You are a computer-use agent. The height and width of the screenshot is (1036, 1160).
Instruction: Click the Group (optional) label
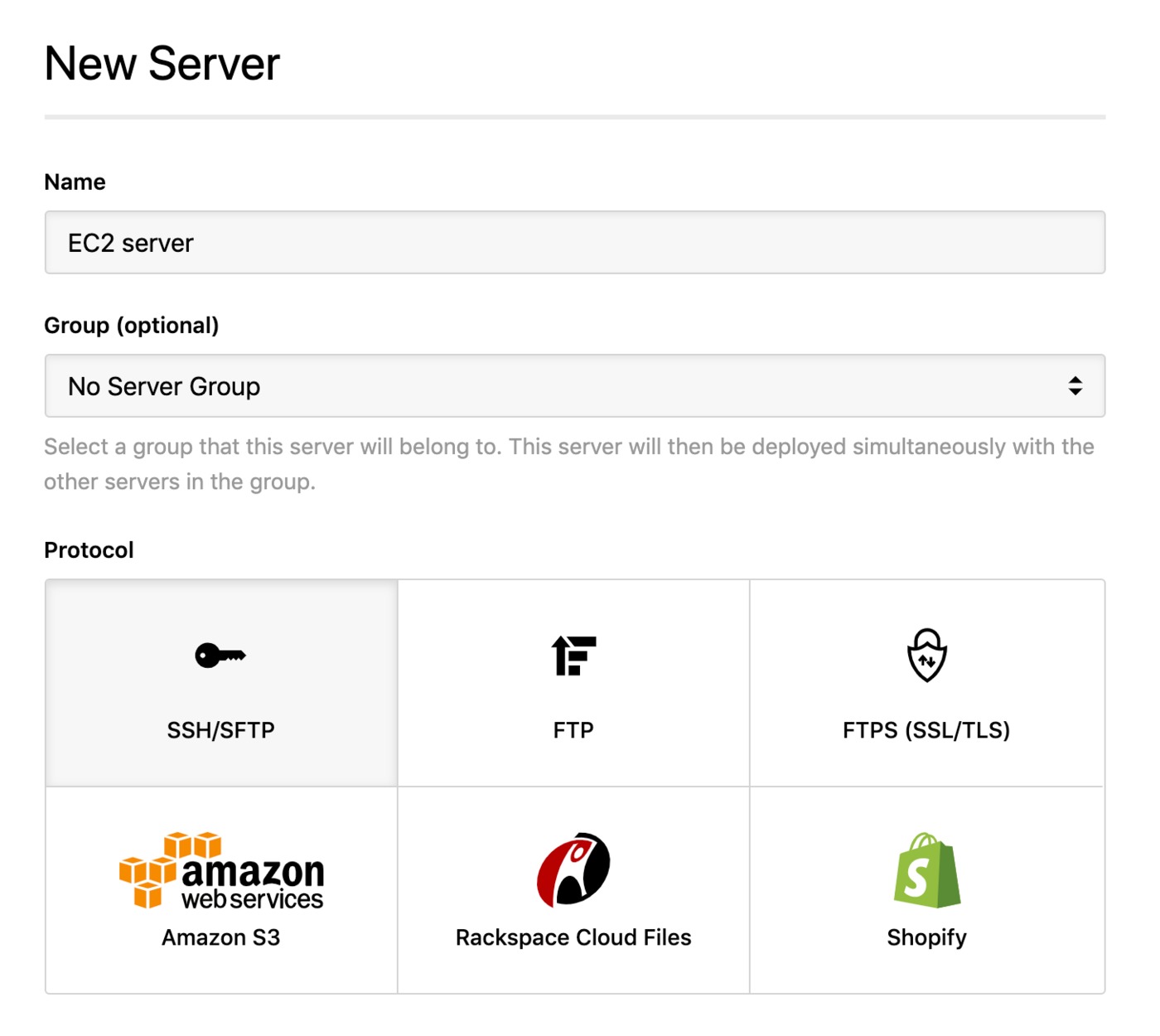click(132, 326)
